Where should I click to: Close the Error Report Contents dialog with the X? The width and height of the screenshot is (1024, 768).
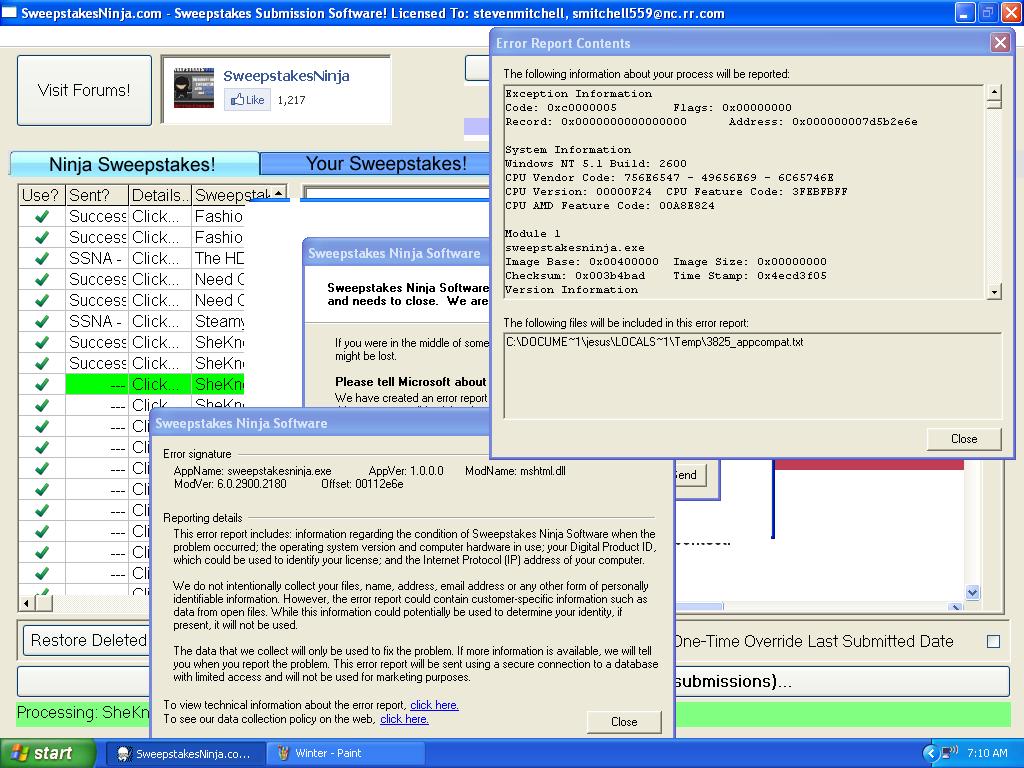tap(999, 43)
